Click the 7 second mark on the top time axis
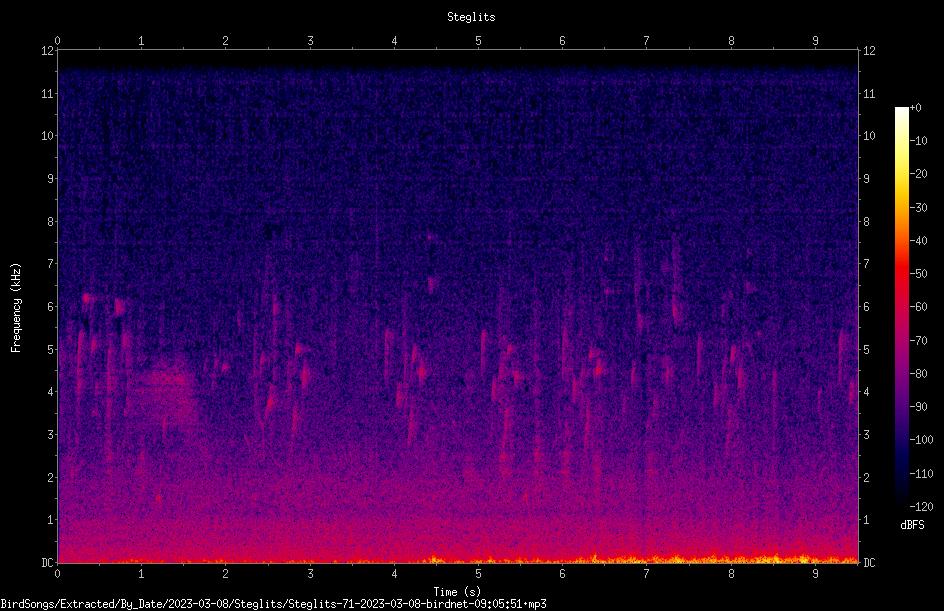The height and width of the screenshot is (611, 944). tap(646, 40)
